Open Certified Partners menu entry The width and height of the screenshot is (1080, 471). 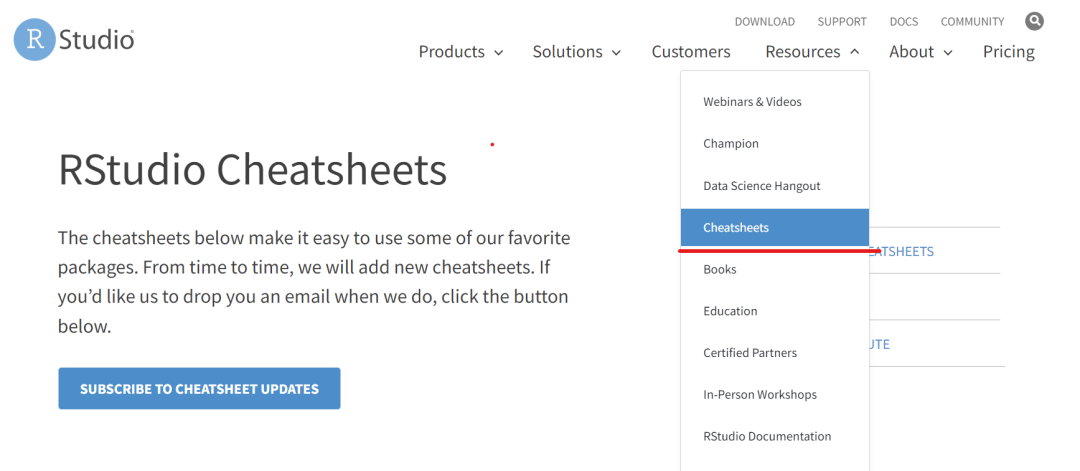pos(750,353)
